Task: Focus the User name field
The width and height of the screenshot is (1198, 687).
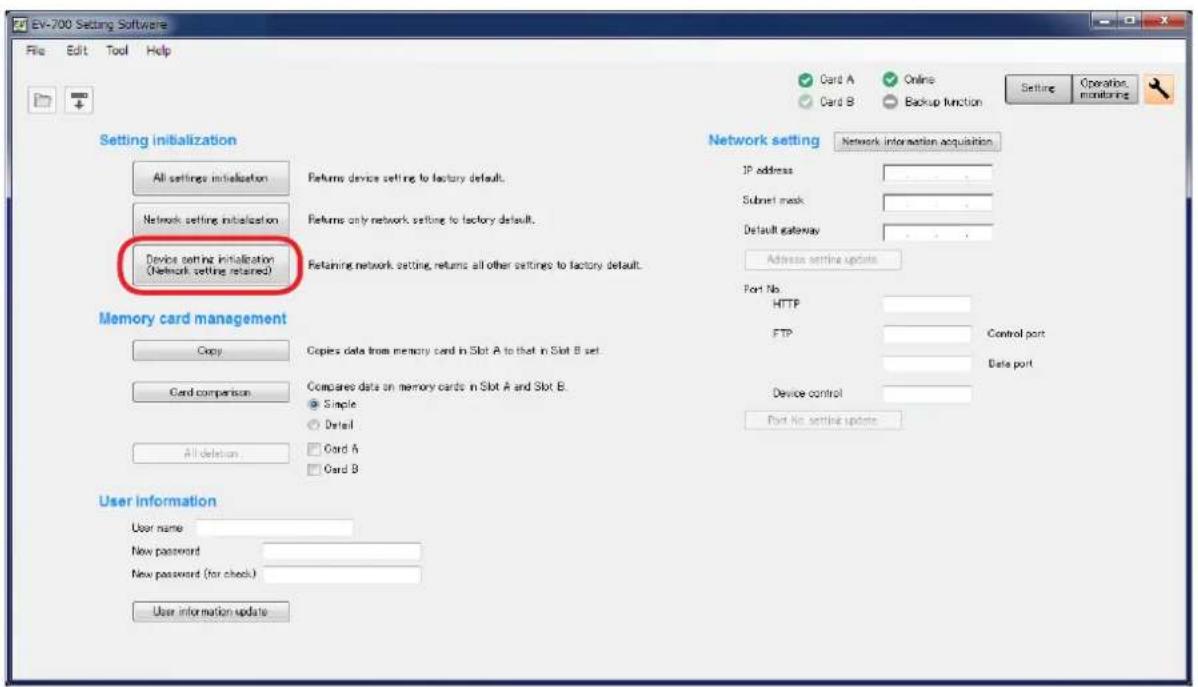Action: 275,527
